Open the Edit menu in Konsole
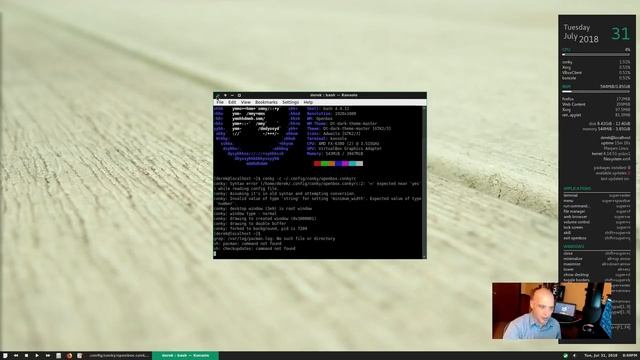The height and width of the screenshot is (360, 640). click(232, 102)
